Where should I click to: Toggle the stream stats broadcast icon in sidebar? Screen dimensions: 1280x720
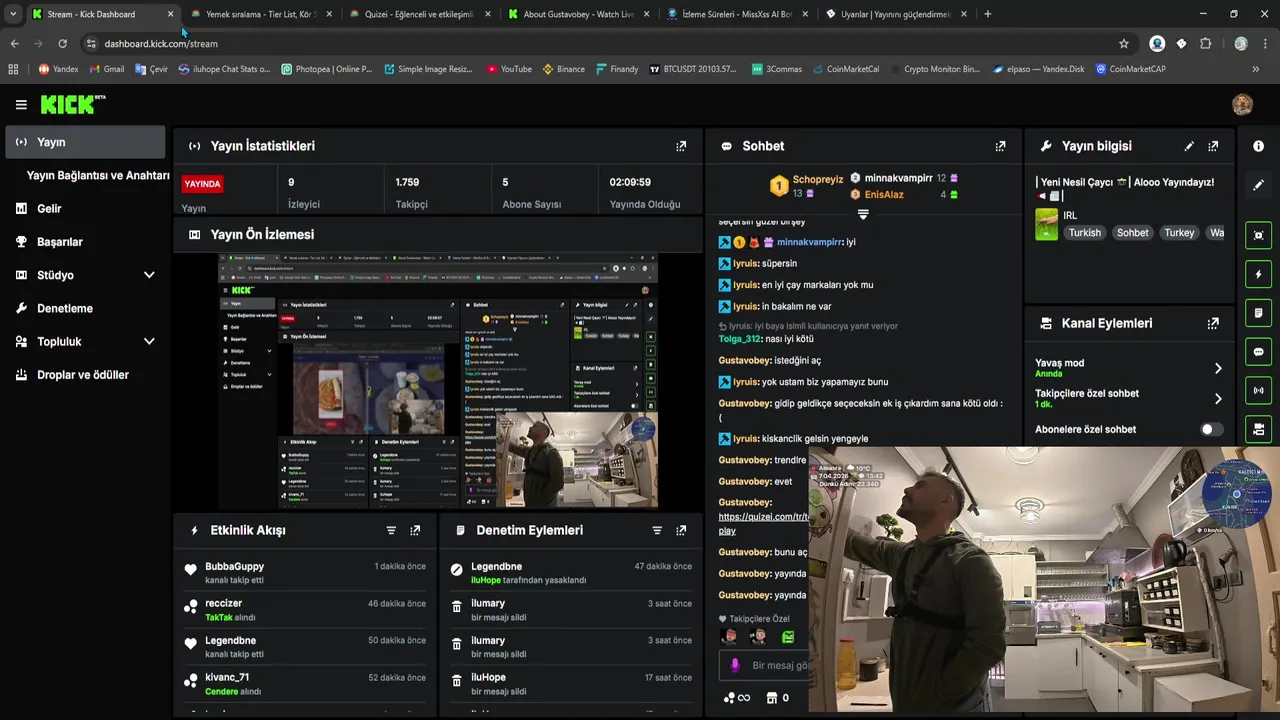tap(1258, 390)
